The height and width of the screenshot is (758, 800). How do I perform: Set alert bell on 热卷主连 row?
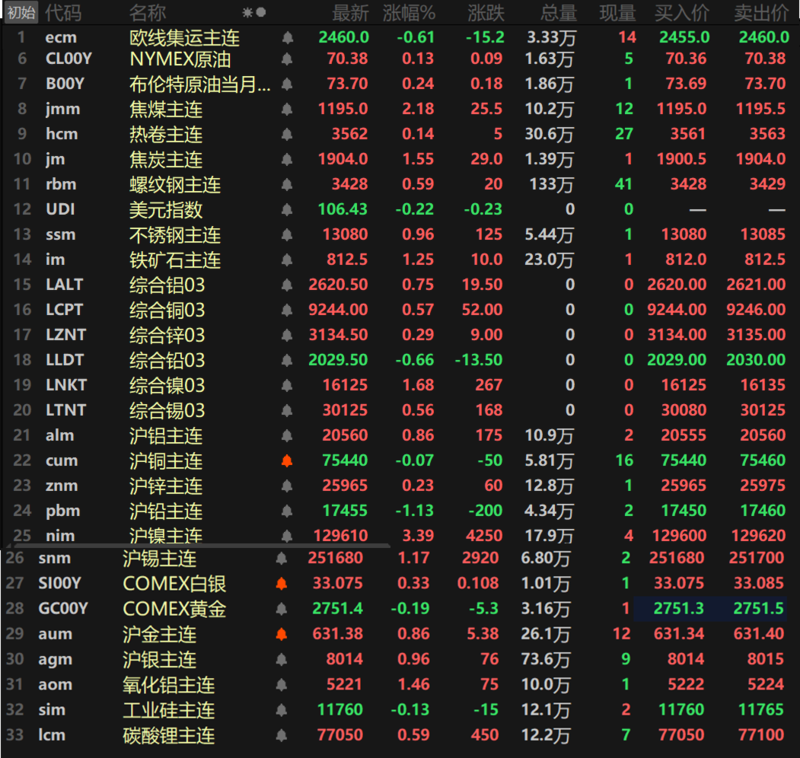click(x=287, y=134)
